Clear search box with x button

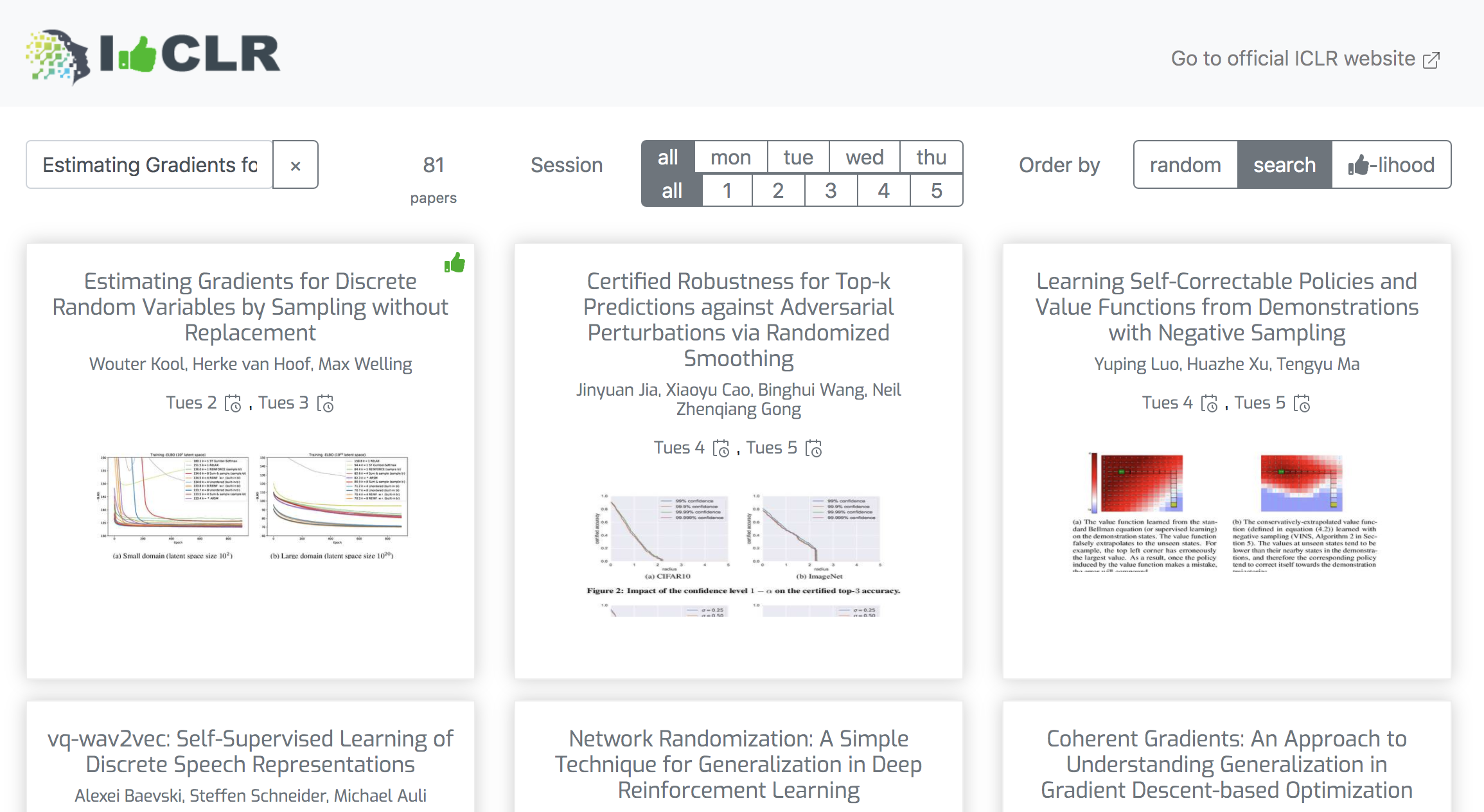[x=296, y=165]
